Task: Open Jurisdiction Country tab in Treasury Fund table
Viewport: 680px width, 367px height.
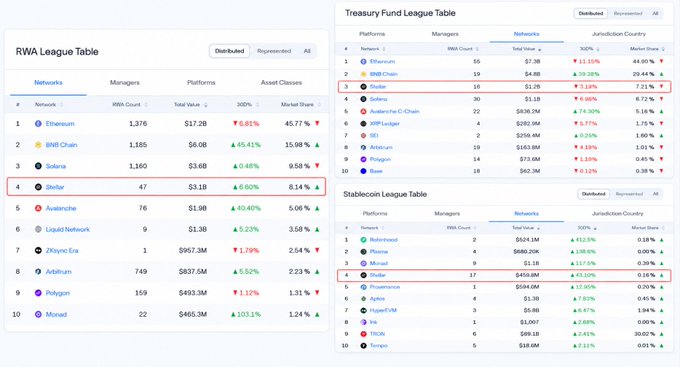Action: pos(619,34)
